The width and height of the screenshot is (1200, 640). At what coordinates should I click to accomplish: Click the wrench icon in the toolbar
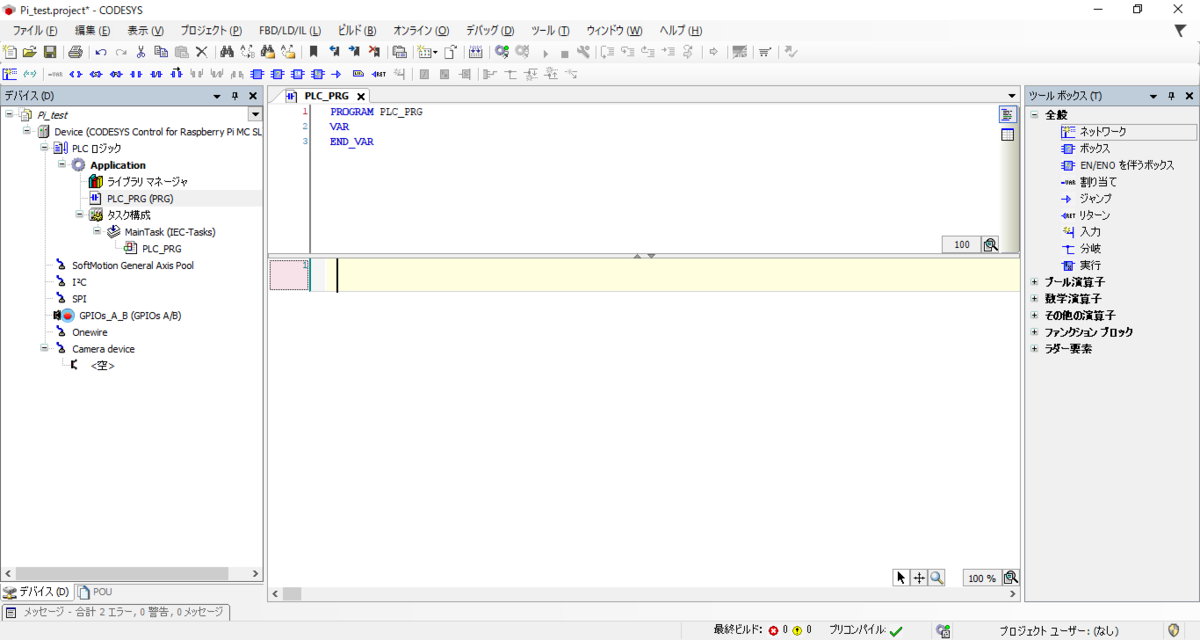(x=583, y=52)
